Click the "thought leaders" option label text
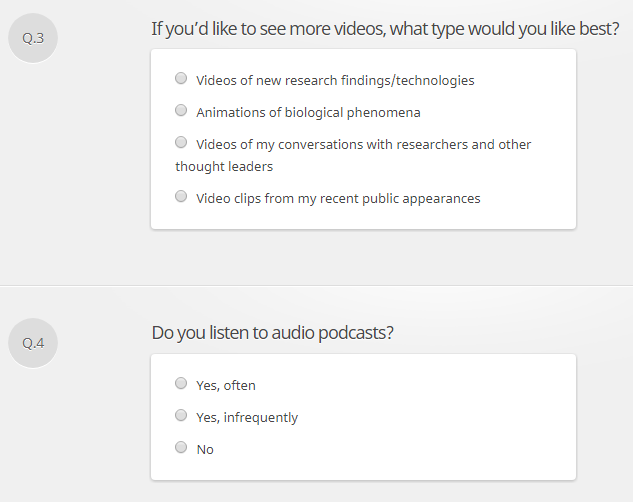Screen dimensions: 633x502 (224, 166)
